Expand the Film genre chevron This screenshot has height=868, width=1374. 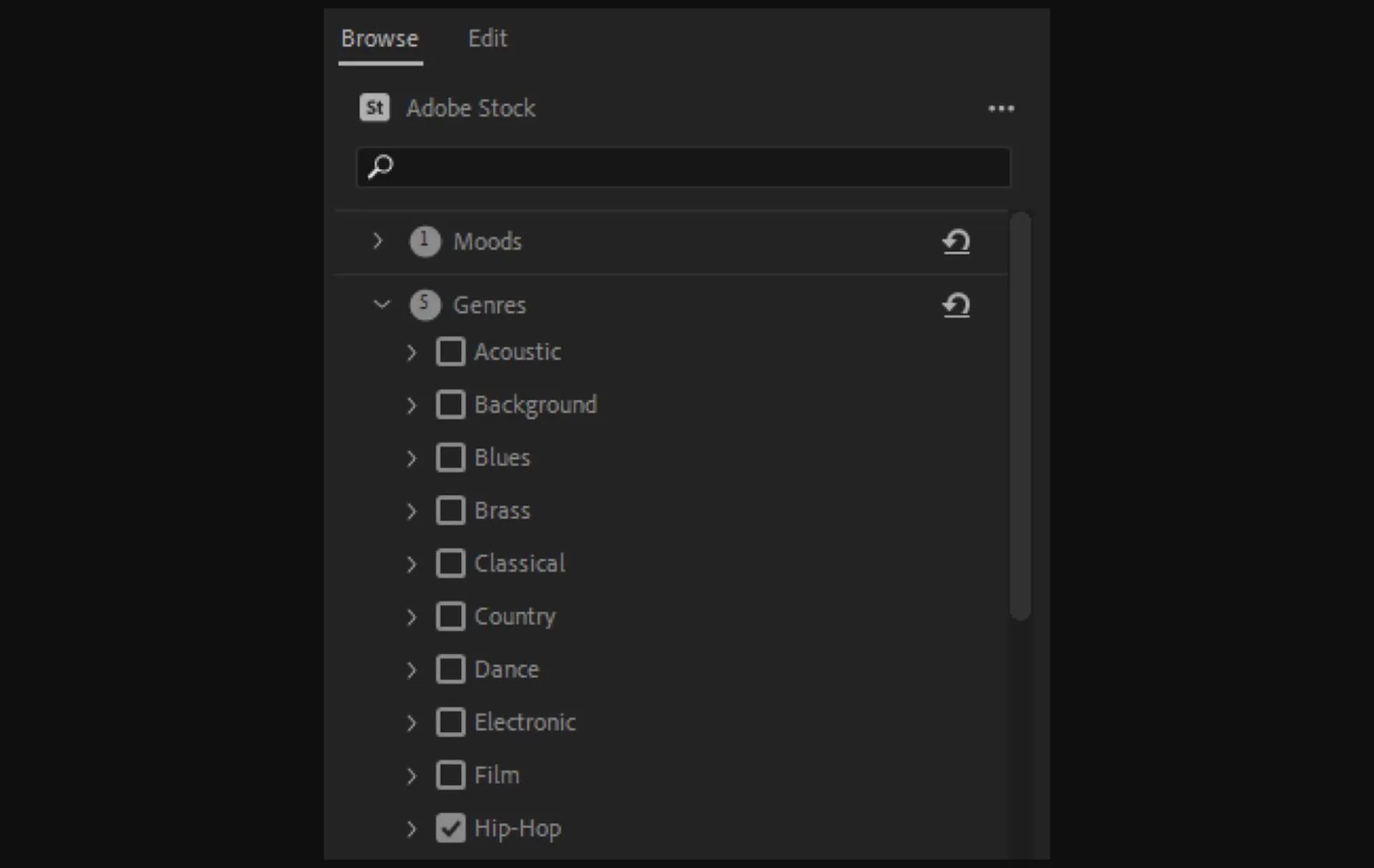(x=411, y=775)
